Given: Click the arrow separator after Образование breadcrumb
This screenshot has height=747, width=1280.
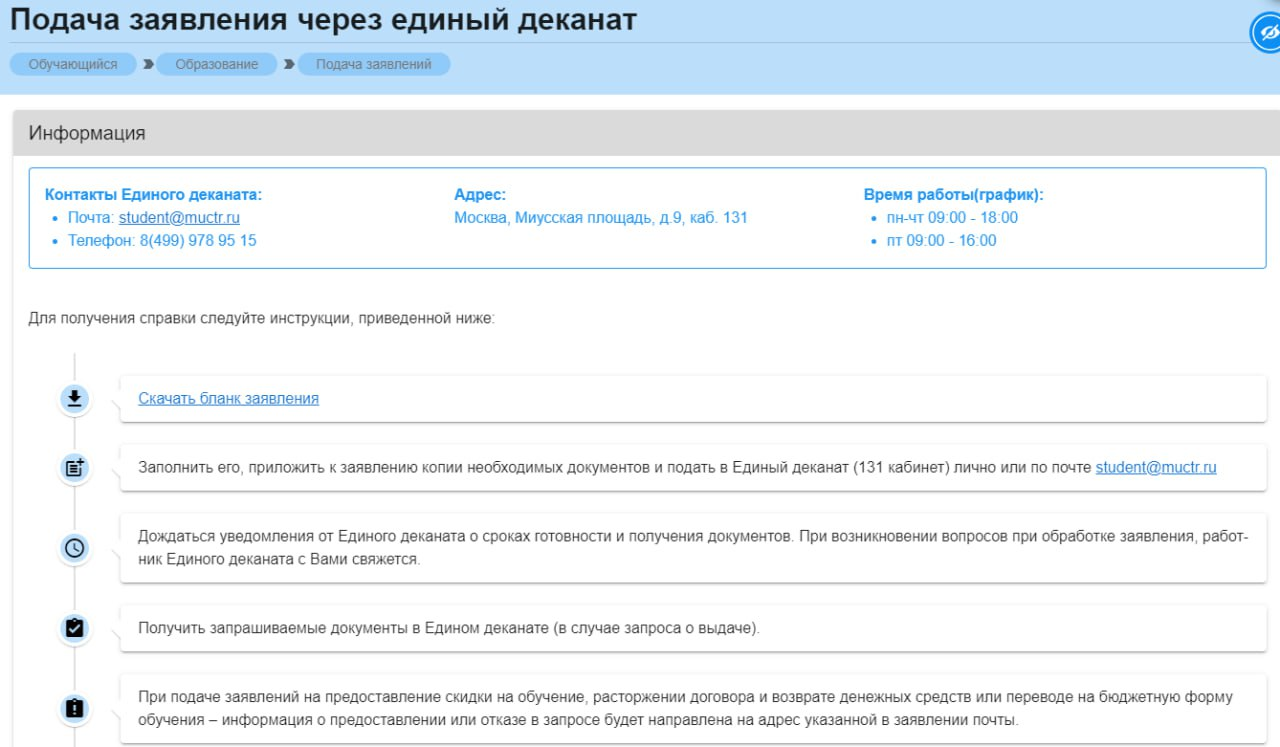Looking at the screenshot, I should tap(289, 64).
